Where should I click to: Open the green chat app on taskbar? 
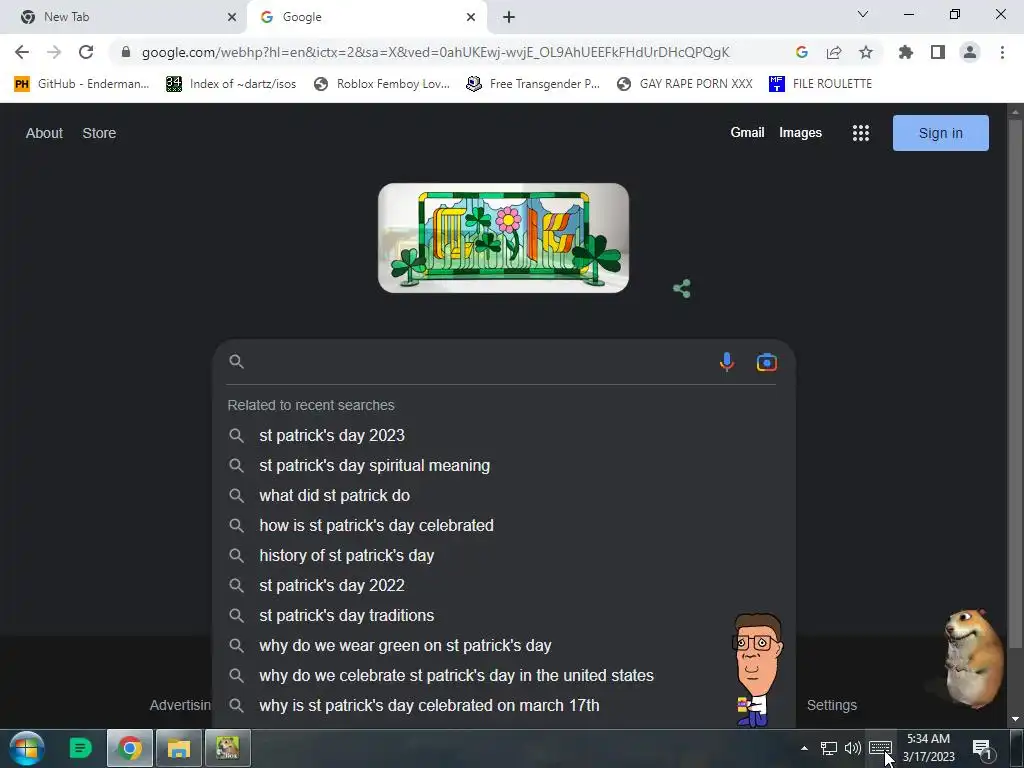click(x=80, y=748)
